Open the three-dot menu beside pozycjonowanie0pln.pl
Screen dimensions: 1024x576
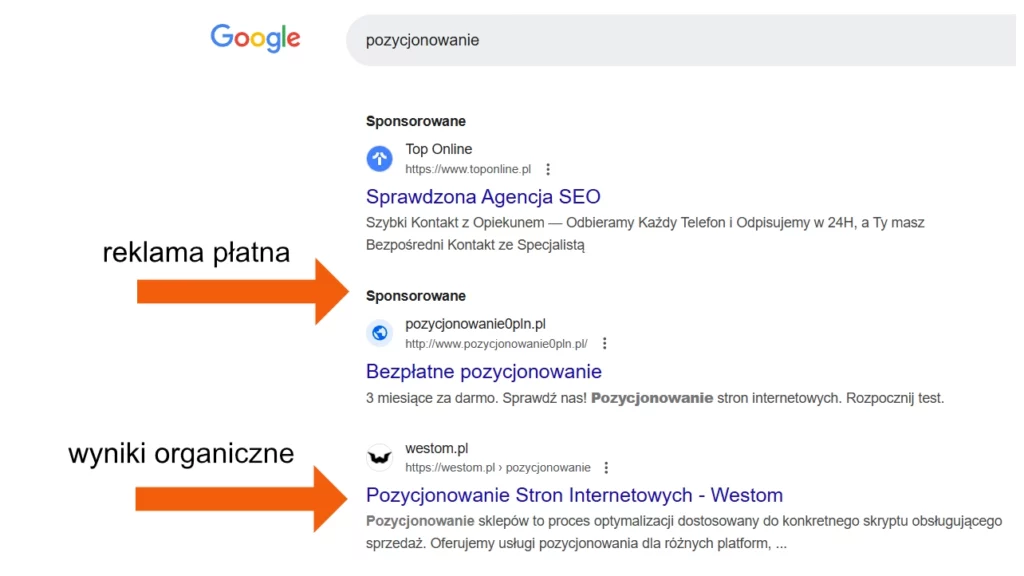pyautogui.click(x=605, y=342)
